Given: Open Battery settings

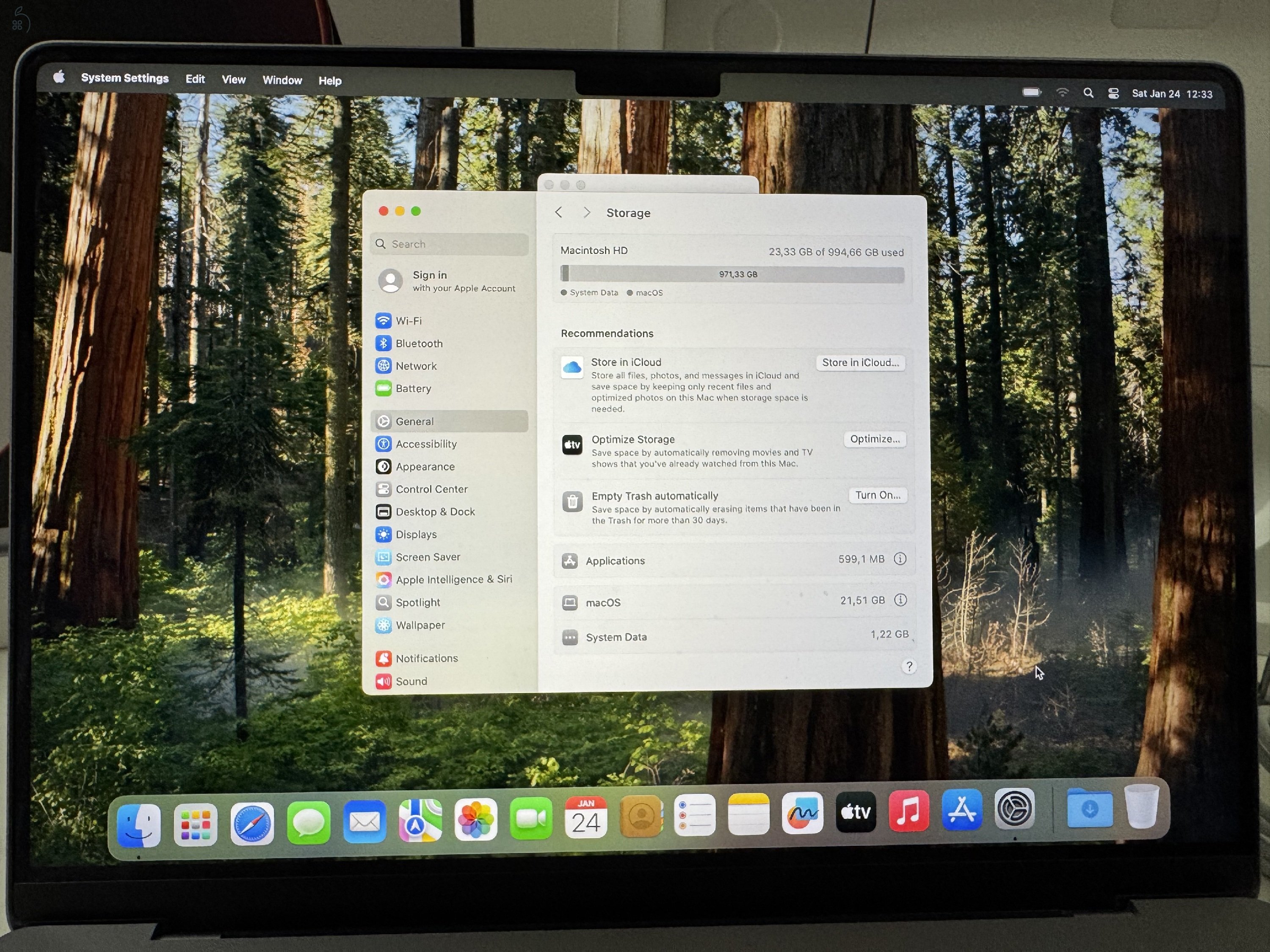Looking at the screenshot, I should 413,388.
